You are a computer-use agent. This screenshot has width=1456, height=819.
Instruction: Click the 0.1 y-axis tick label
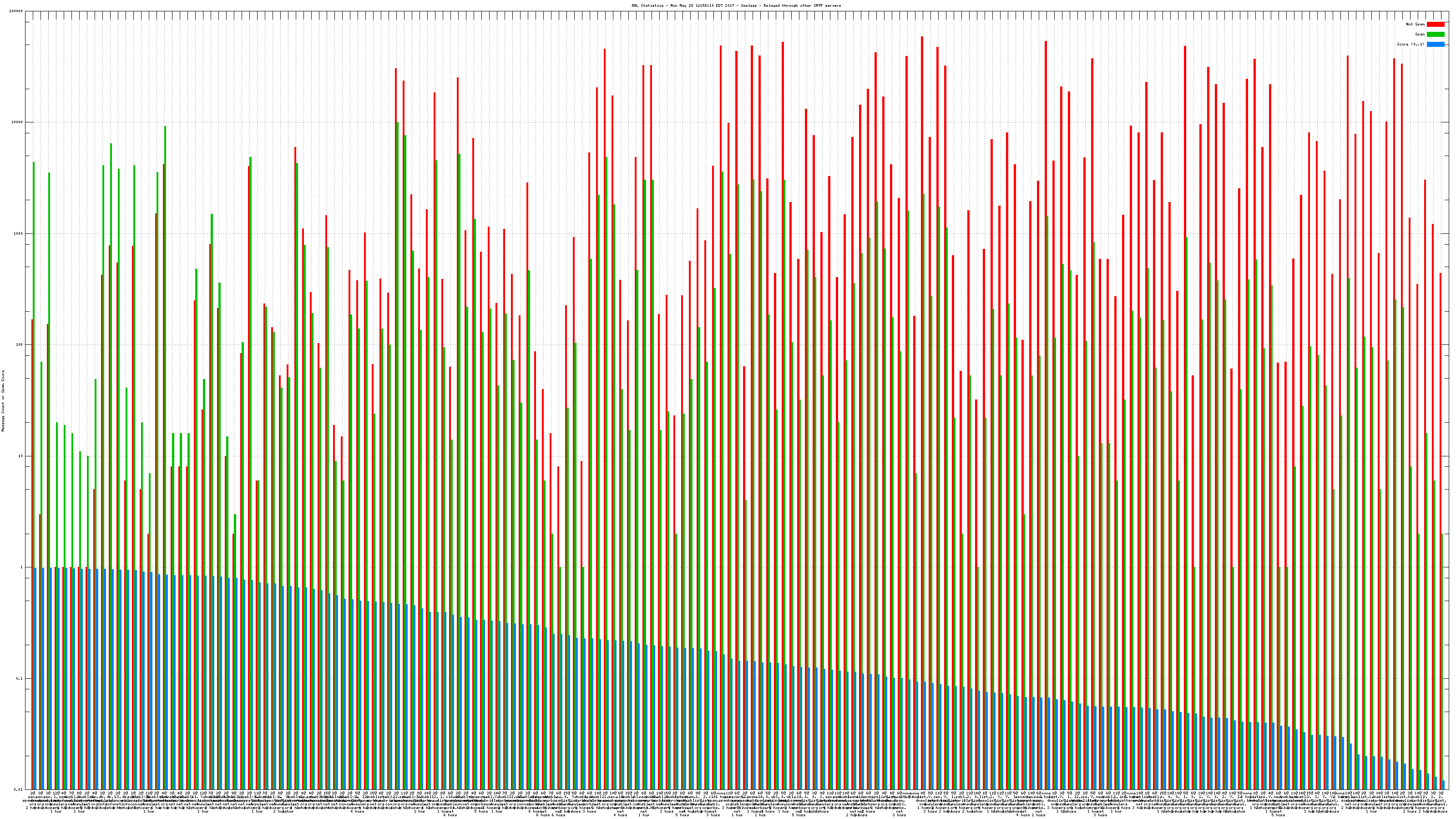point(20,679)
